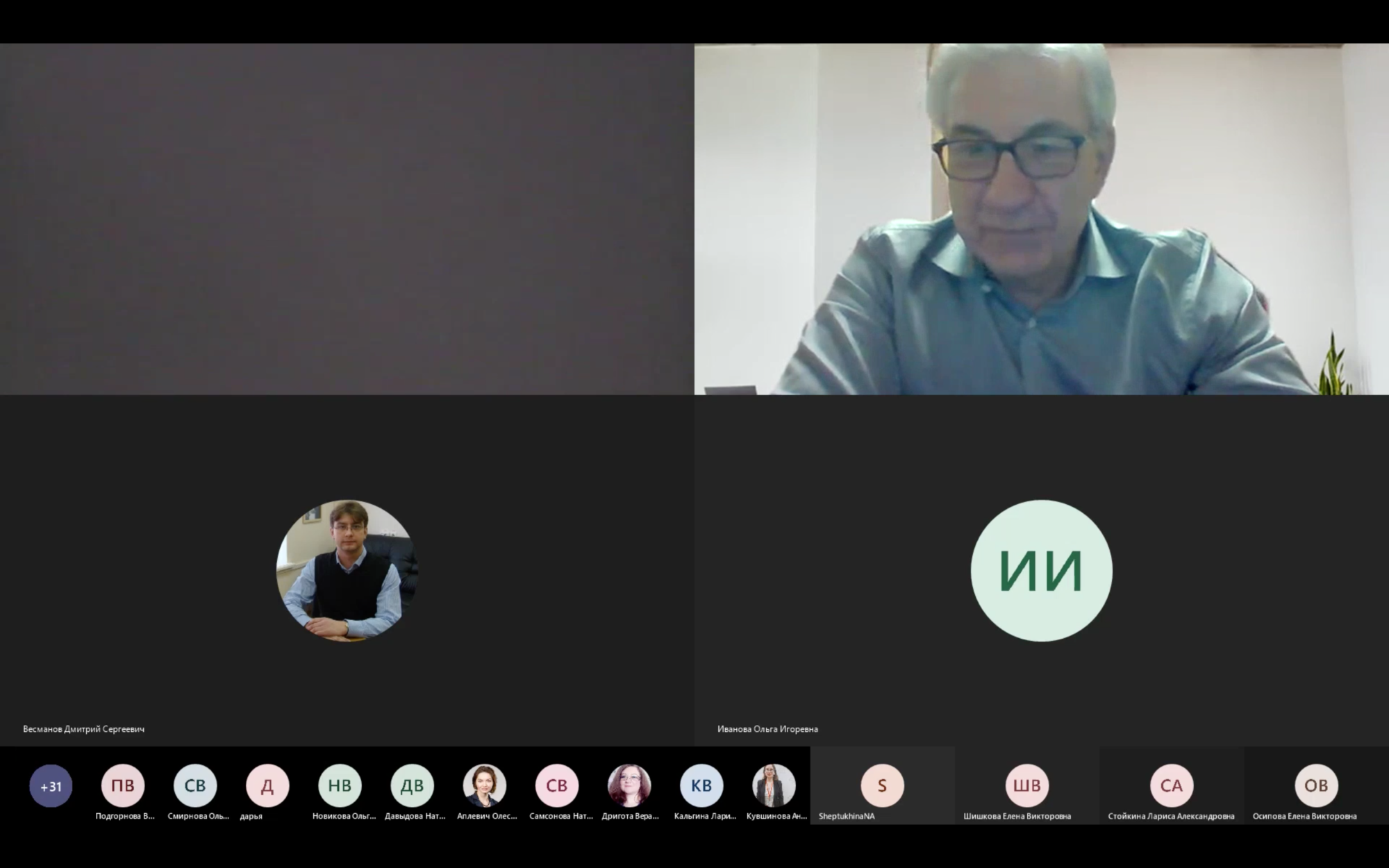Open Аплевич Олеся's photo avatar
The height and width of the screenshot is (868, 1389).
[x=485, y=785]
